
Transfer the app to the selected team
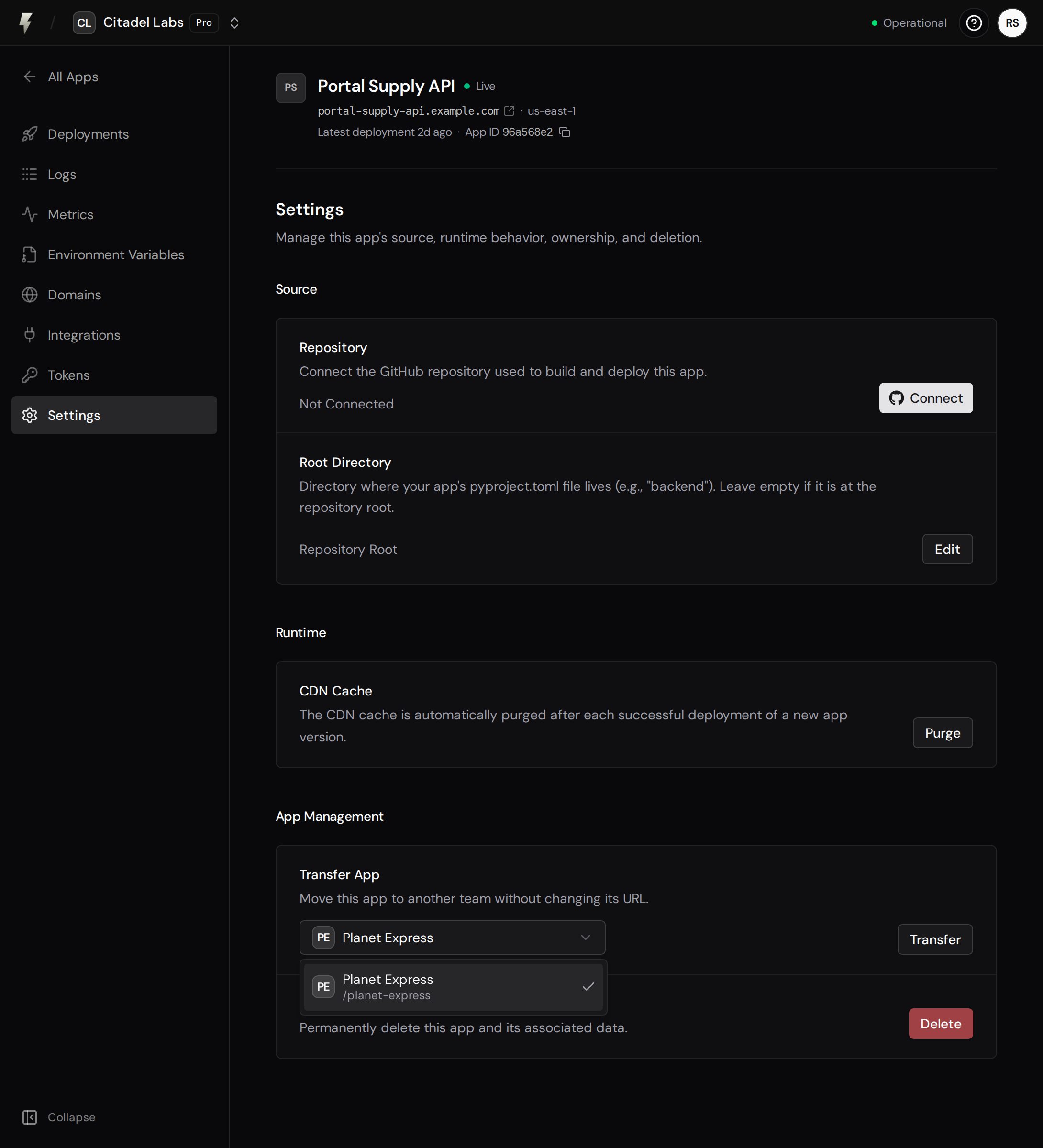935,939
